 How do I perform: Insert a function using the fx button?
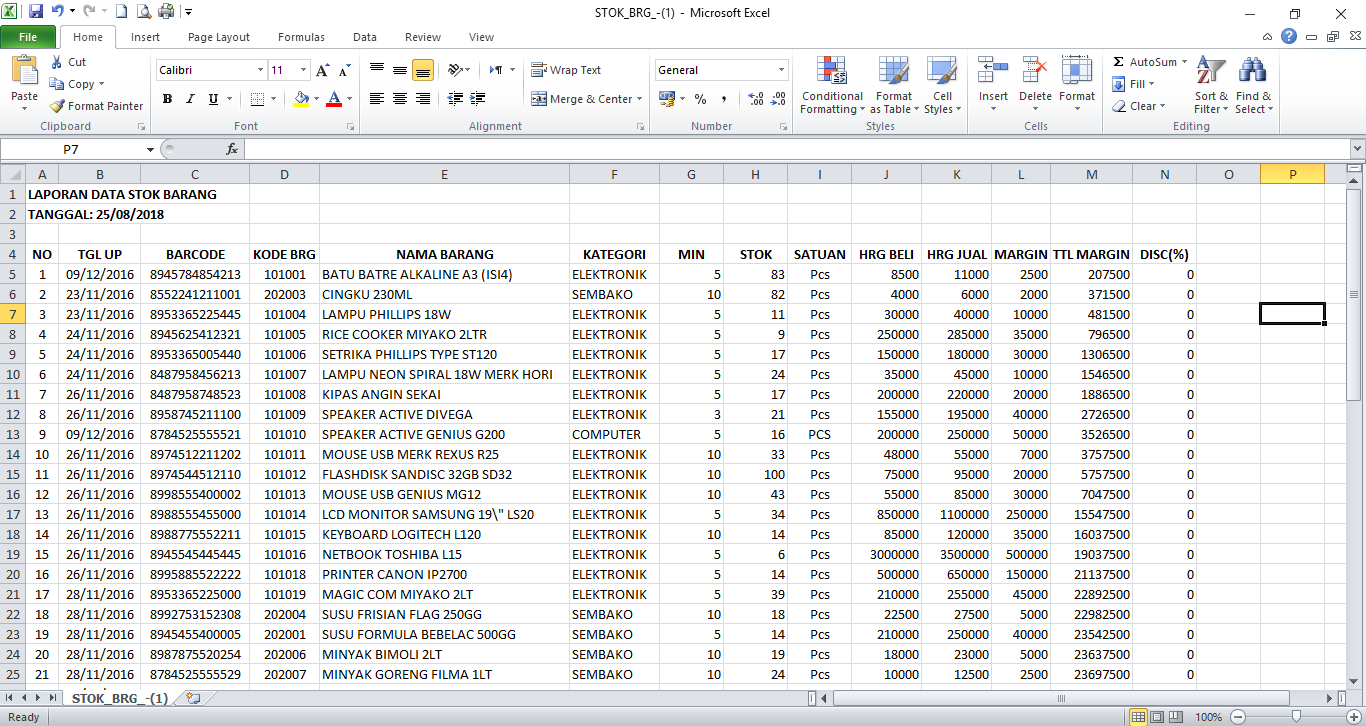232,149
